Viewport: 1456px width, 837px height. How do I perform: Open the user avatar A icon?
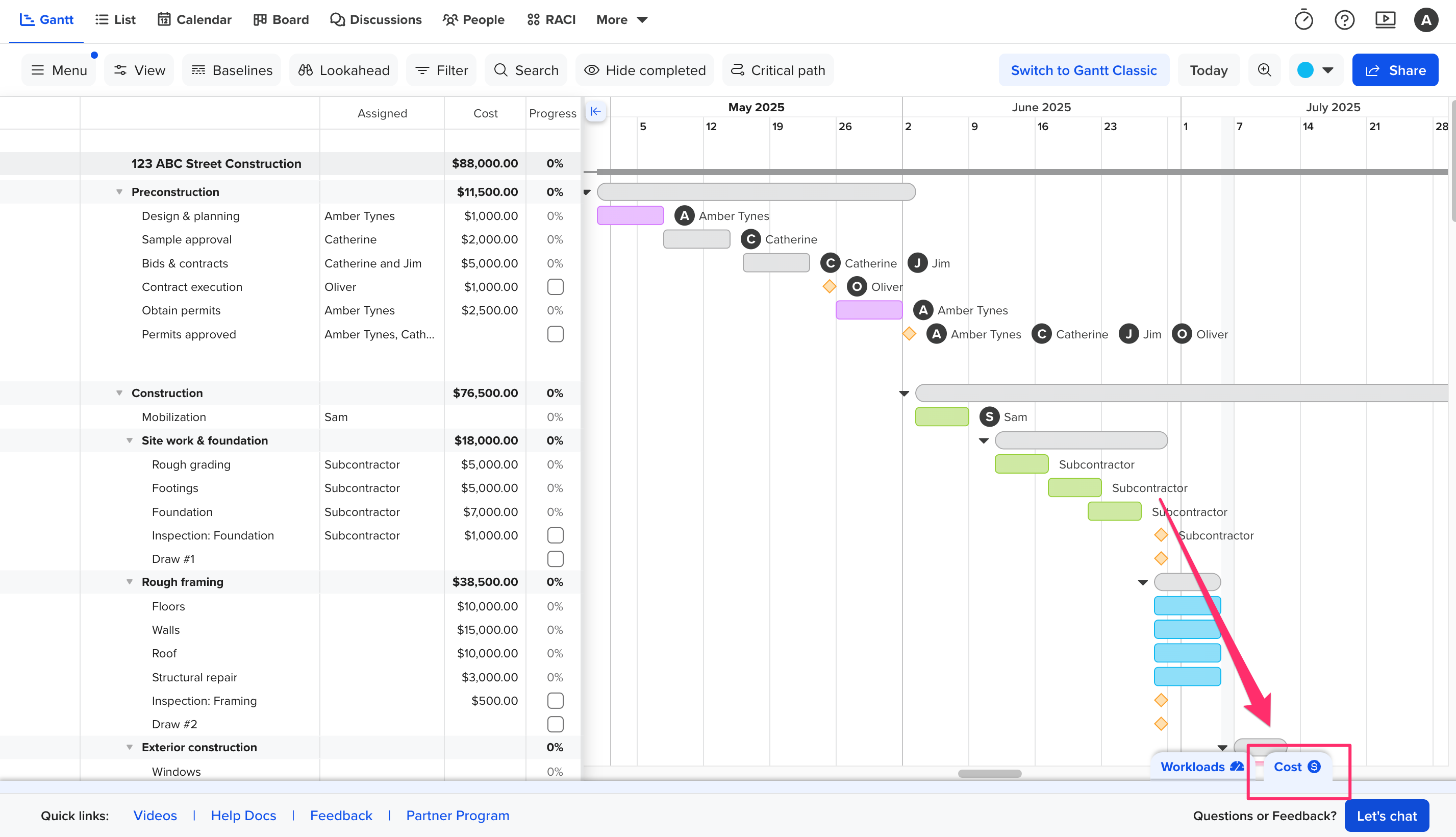pyautogui.click(x=1425, y=19)
